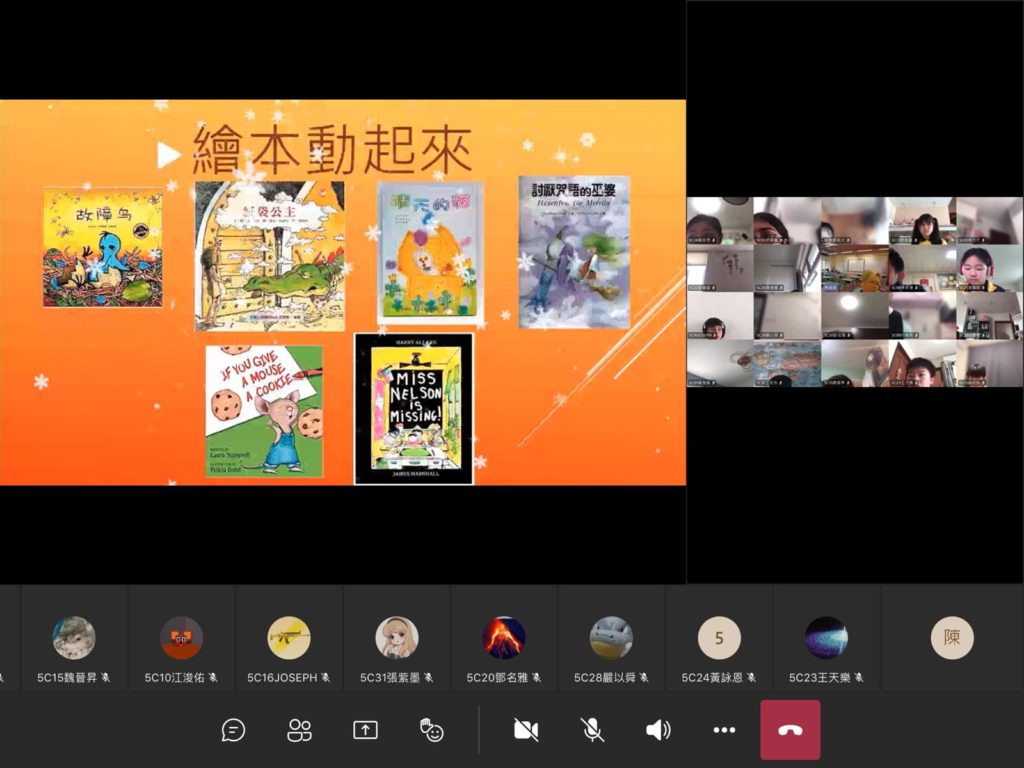Tap the golden rifle avatar of 5C16JOSEPH
The height and width of the screenshot is (768, 1024).
[289, 637]
